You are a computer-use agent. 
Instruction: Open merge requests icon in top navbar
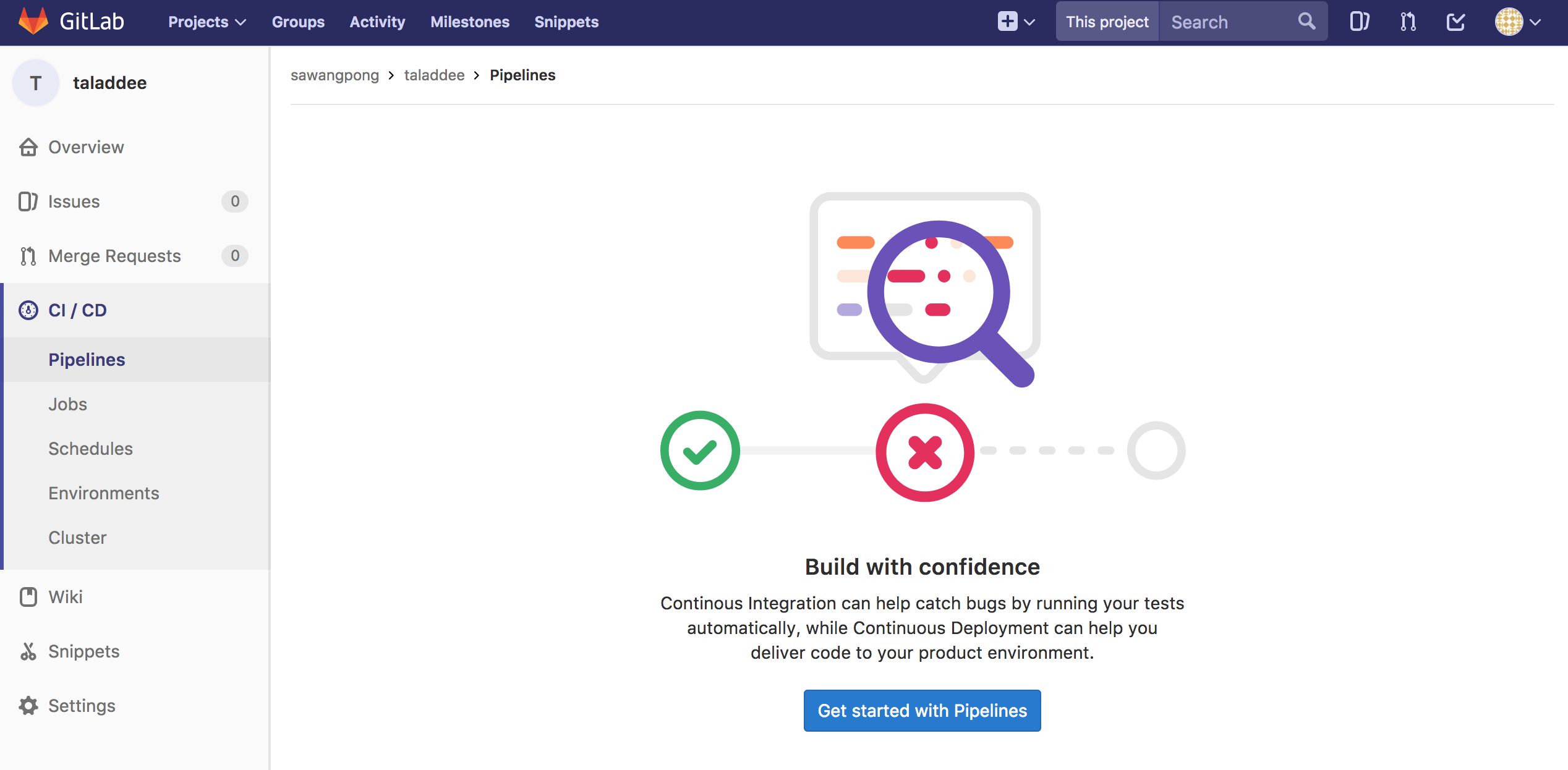pyautogui.click(x=1408, y=22)
